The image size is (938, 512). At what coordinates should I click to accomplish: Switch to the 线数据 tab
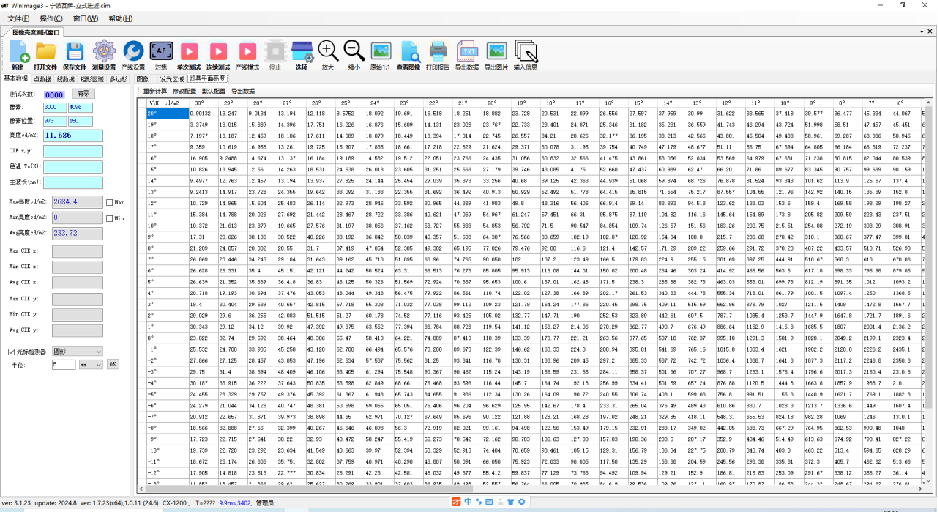click(x=66, y=79)
